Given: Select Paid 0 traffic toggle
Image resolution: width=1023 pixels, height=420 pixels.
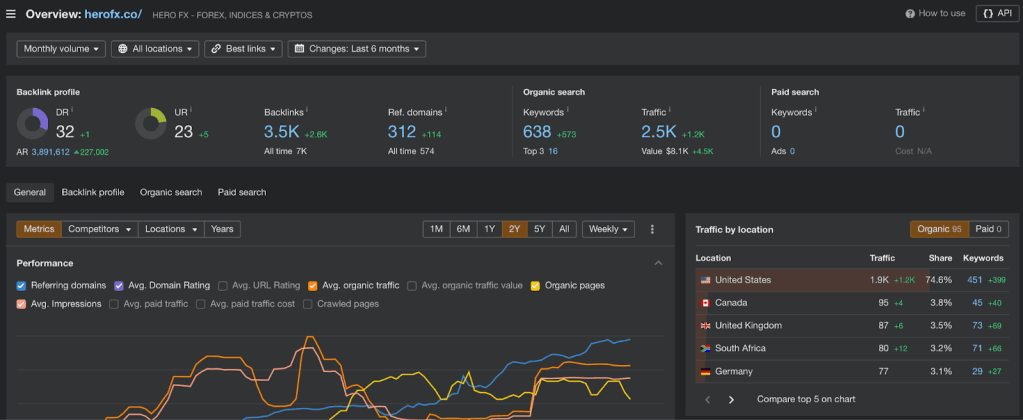Looking at the screenshot, I should pos(989,229).
